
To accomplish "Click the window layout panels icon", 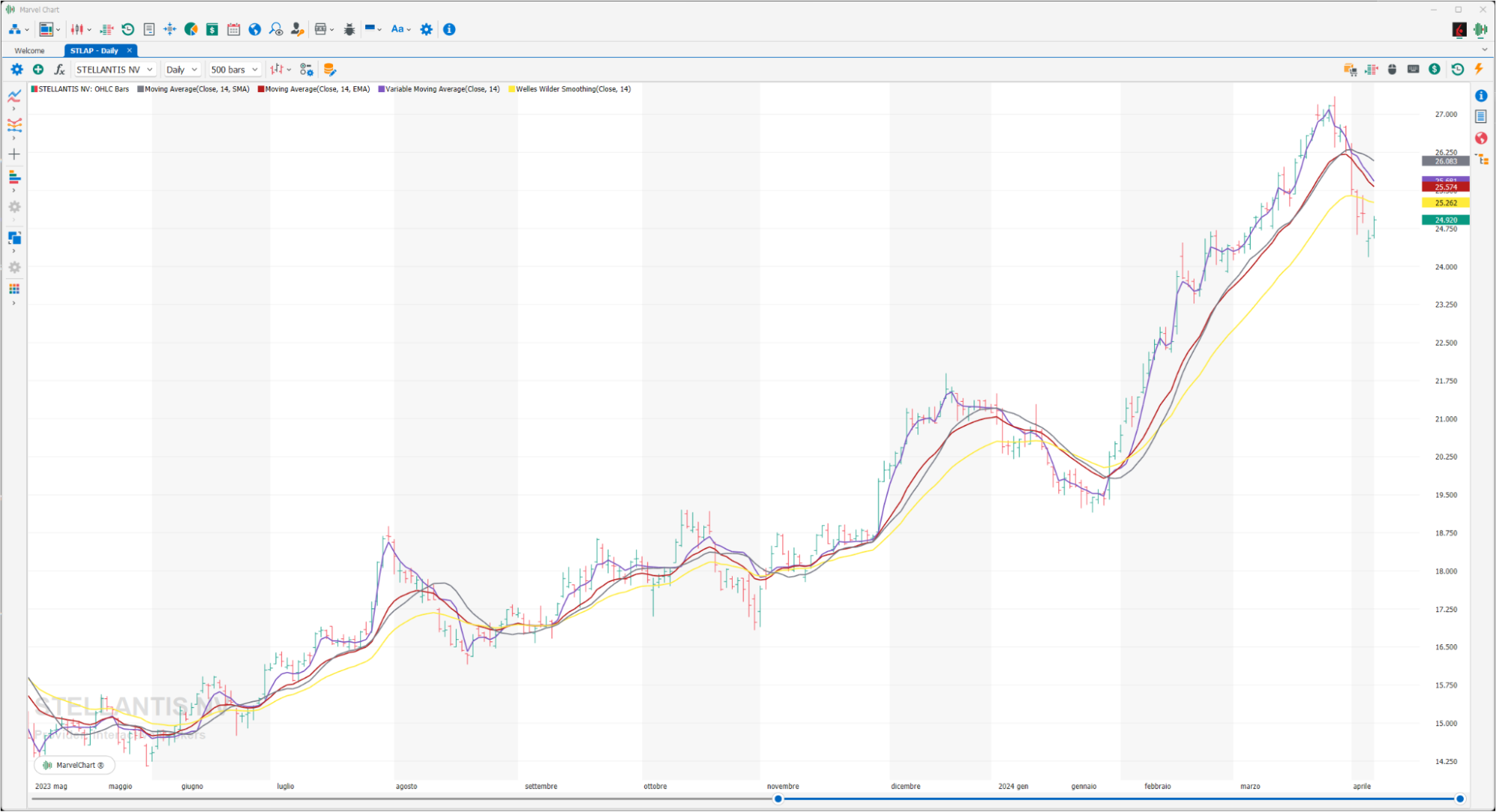I will [x=46, y=29].
